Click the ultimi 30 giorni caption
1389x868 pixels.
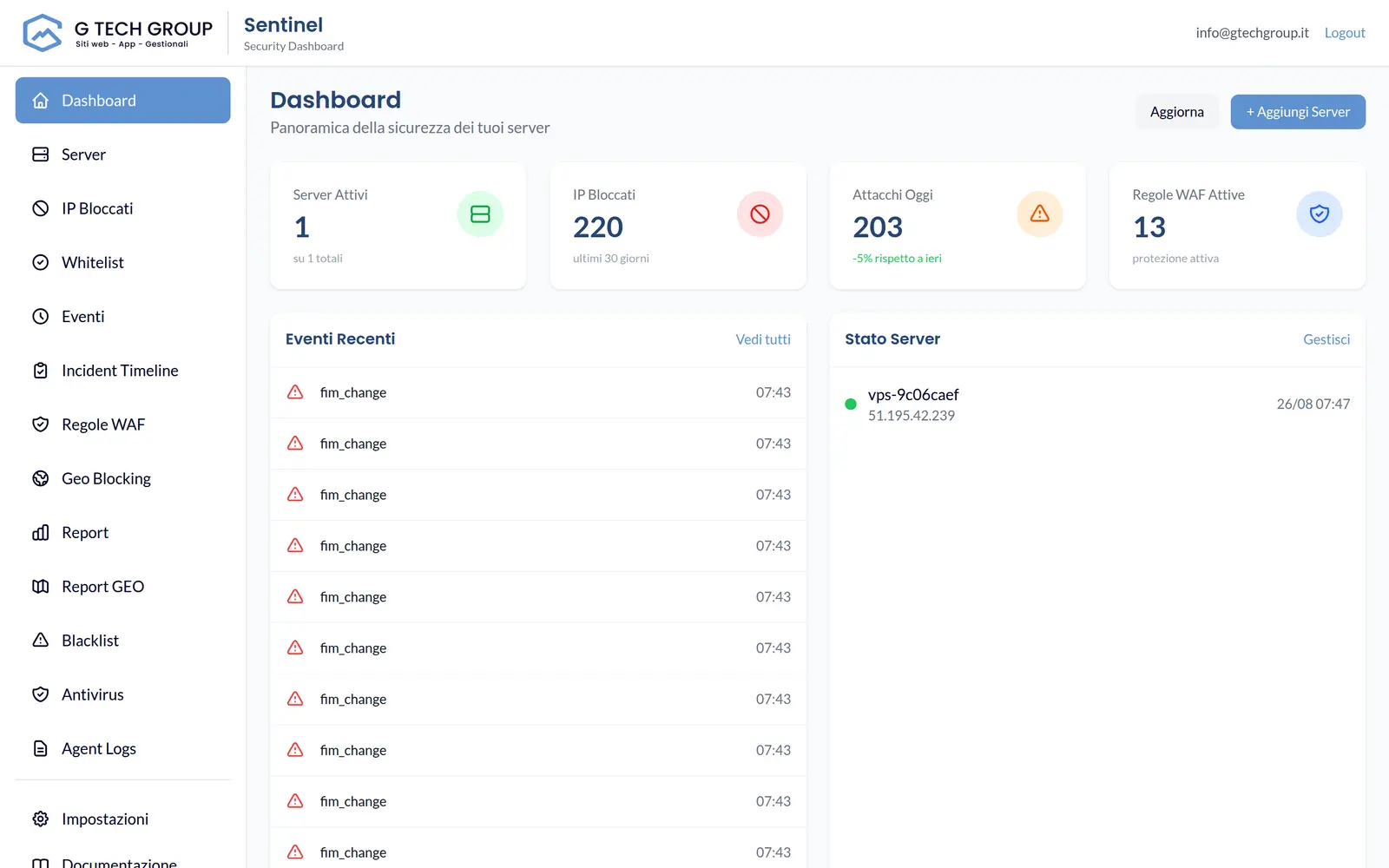coord(611,259)
